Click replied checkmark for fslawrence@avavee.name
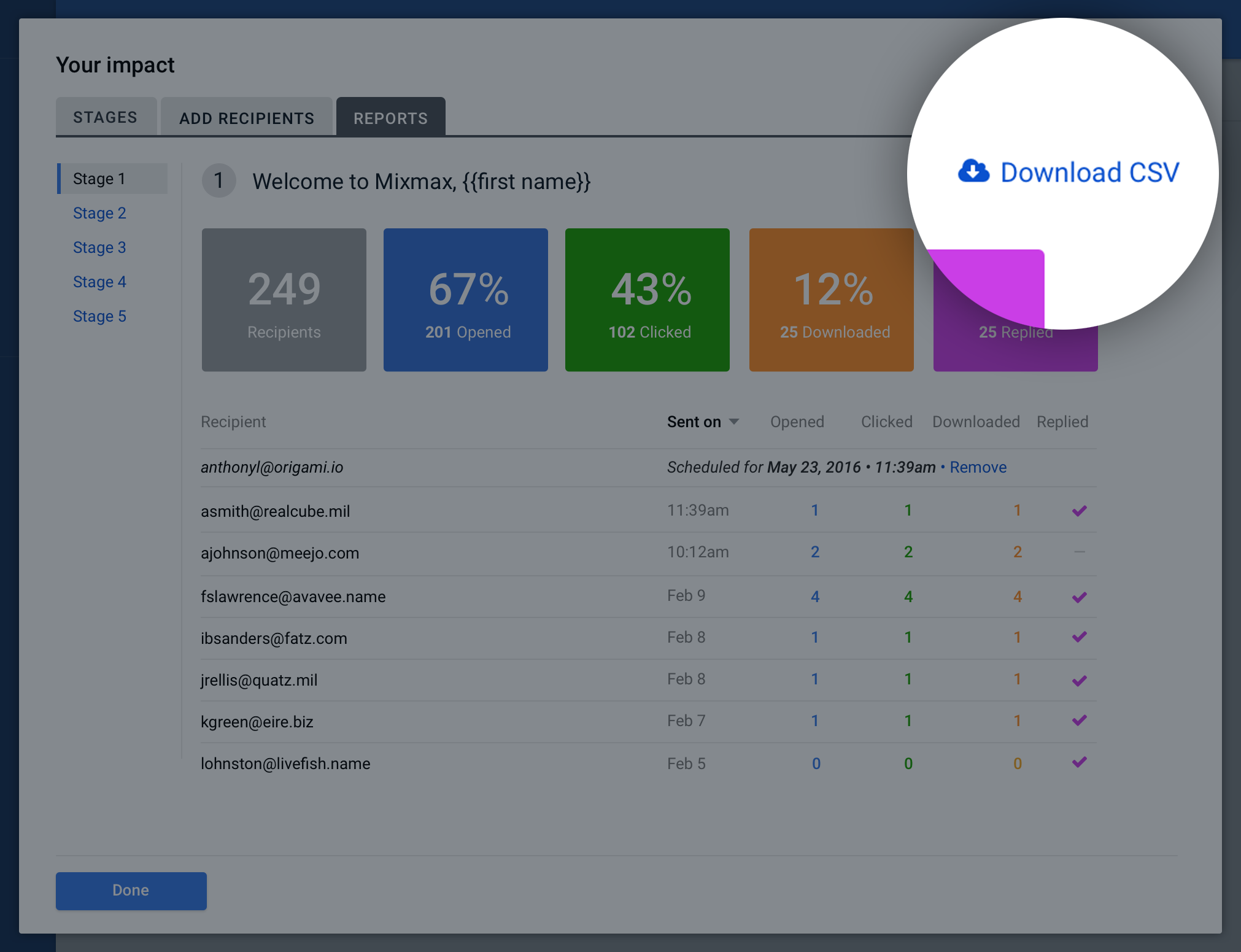1241x952 pixels. click(1080, 597)
